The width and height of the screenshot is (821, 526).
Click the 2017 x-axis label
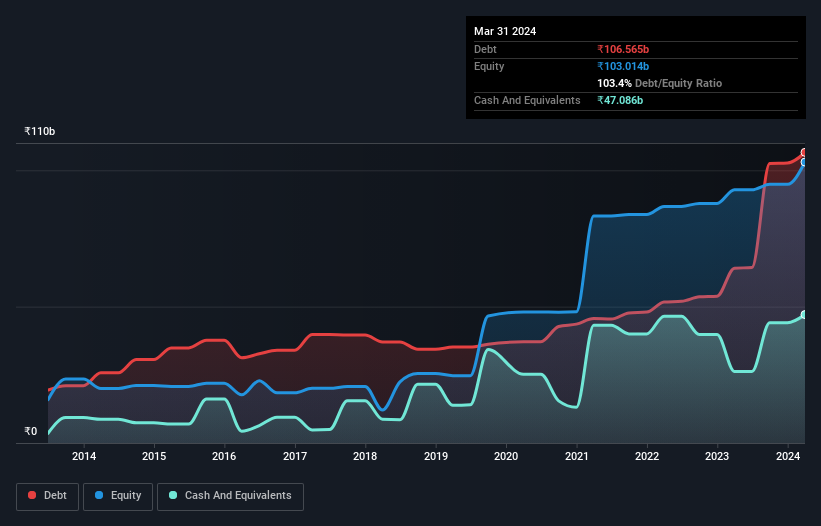[295, 456]
